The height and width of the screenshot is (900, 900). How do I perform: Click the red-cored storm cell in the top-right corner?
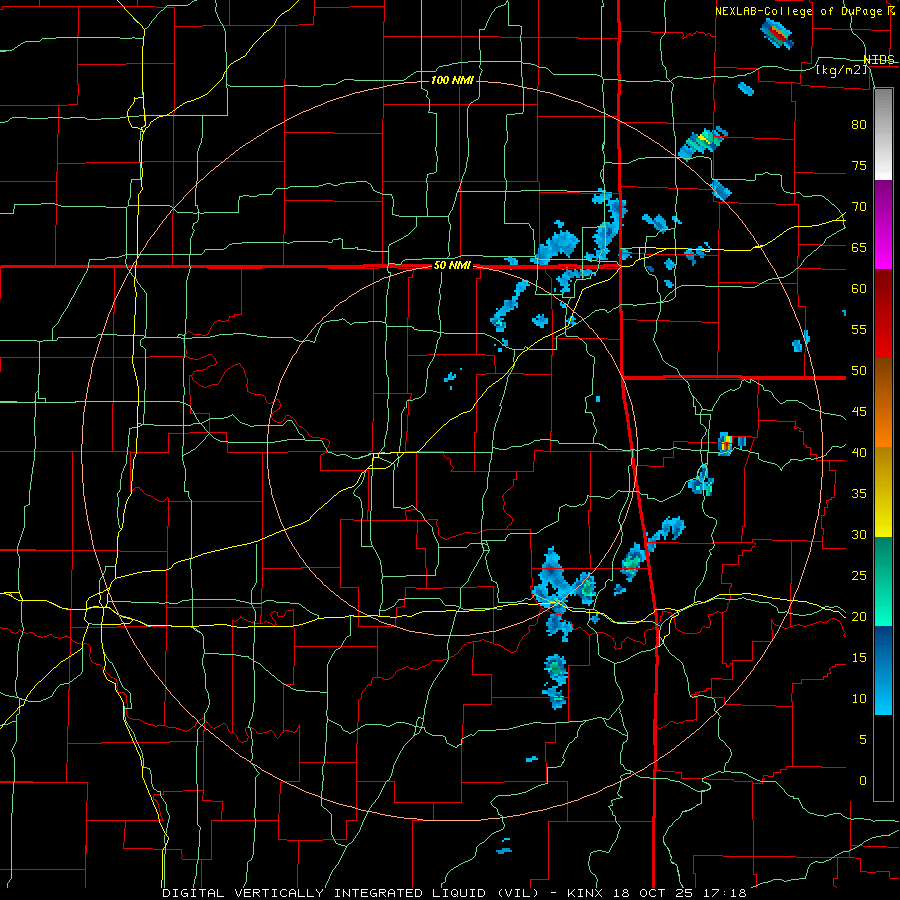(777, 33)
